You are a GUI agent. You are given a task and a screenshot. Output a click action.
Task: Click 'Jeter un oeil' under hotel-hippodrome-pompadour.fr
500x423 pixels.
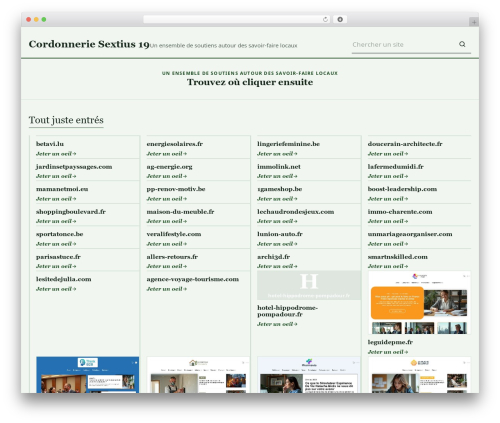[x=277, y=324]
